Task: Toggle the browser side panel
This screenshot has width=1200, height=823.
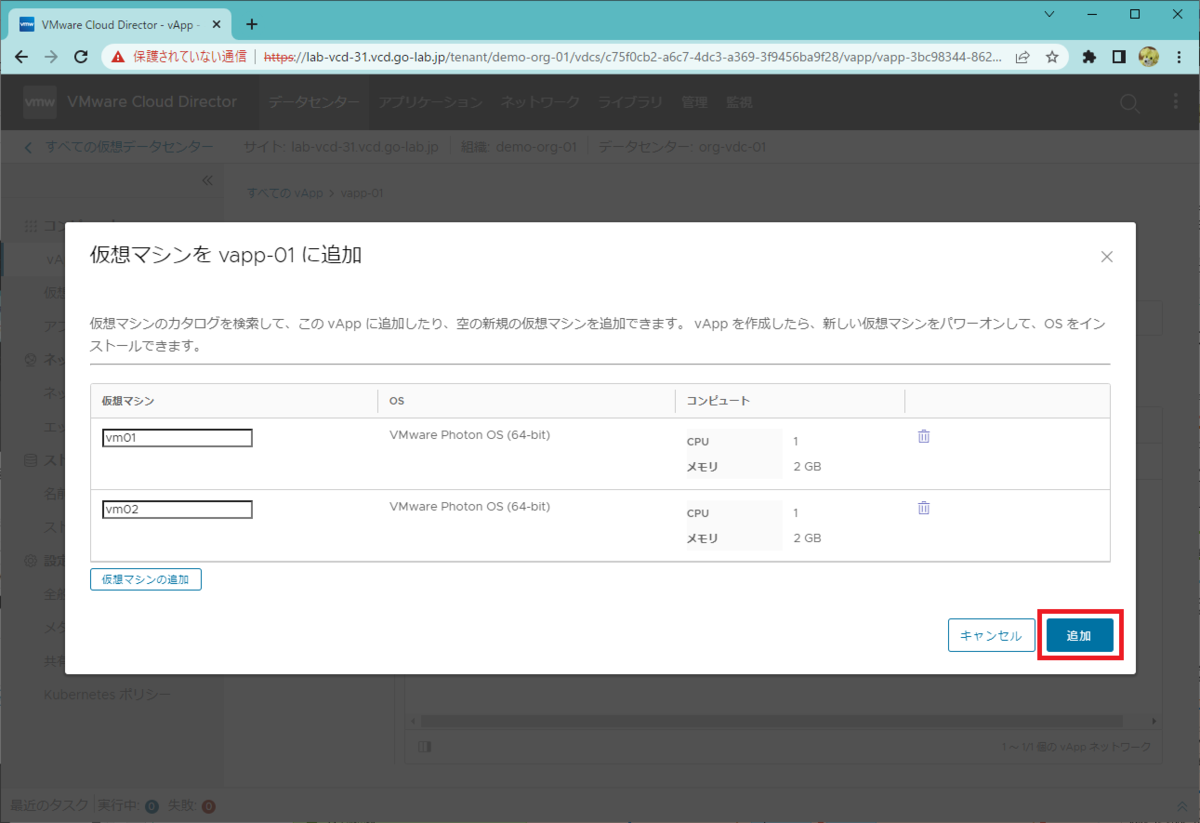Action: [1119, 57]
